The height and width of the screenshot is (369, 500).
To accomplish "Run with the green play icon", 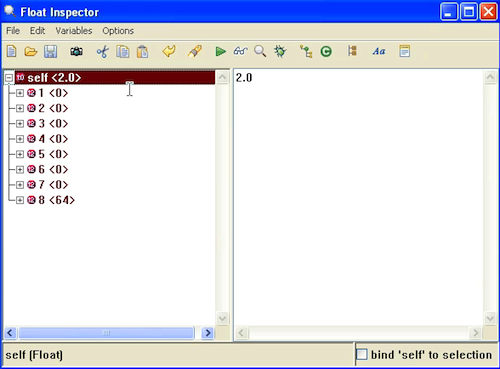I will tap(220, 52).
